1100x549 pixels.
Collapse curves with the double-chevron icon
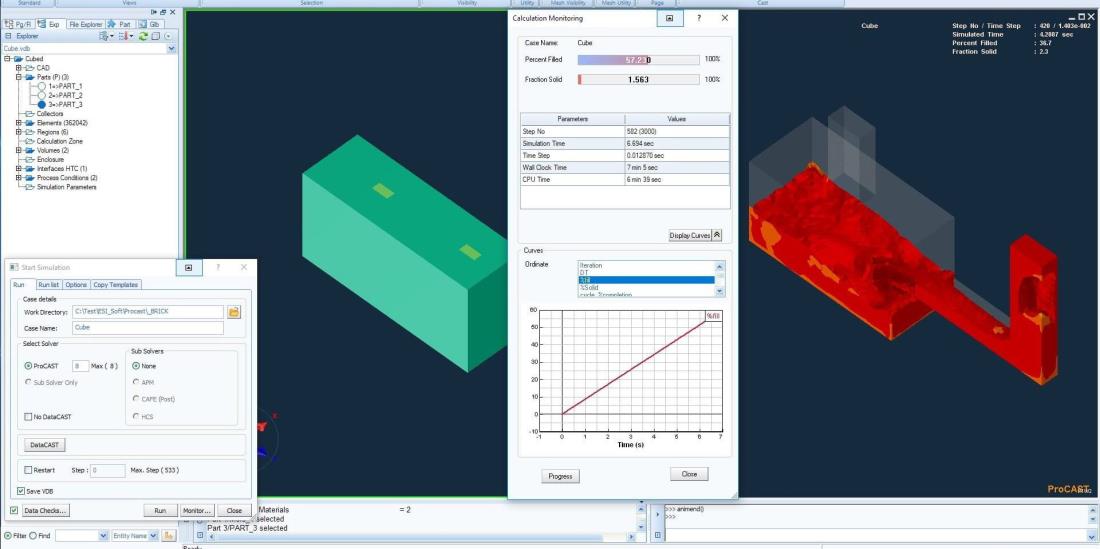pos(716,236)
